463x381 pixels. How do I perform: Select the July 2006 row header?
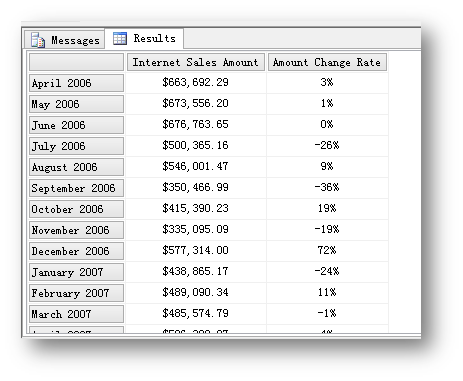tap(76, 146)
